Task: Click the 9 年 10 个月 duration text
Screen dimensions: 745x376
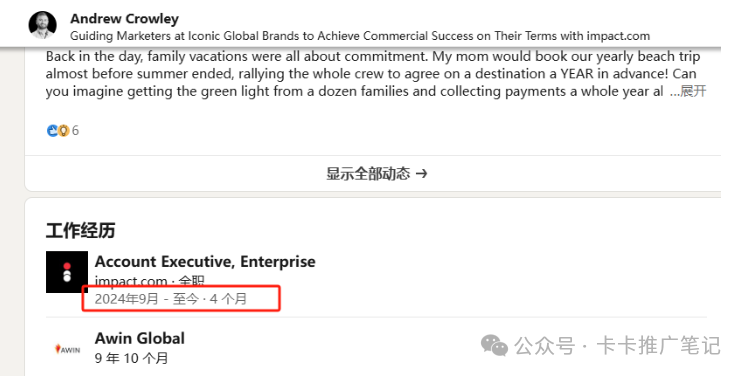Action: click(x=132, y=358)
